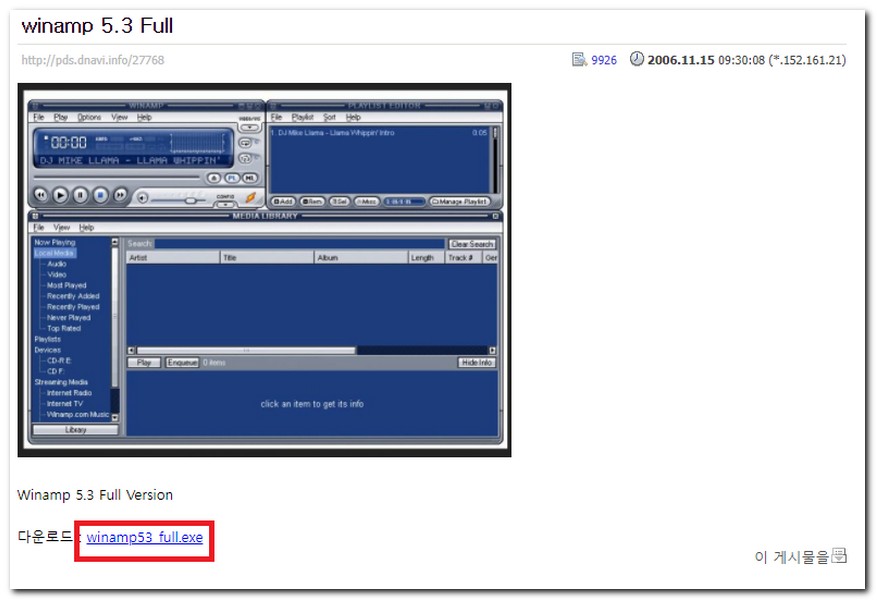The image size is (877, 600).
Task: Click the media library Search field
Action: [298, 244]
